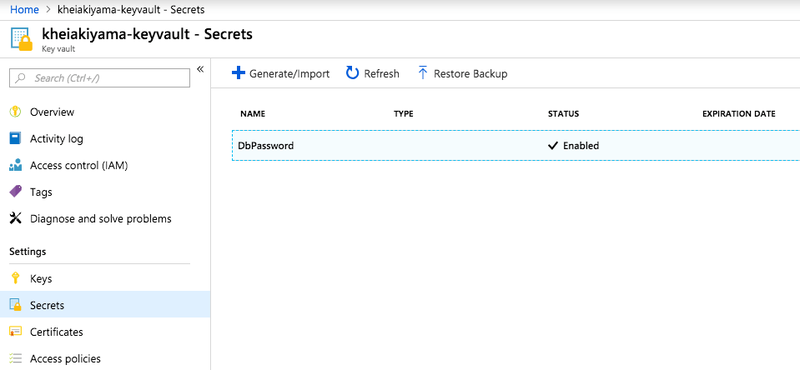Click the Certificates icon in sidebar
The width and height of the screenshot is (800, 370).
[16, 332]
